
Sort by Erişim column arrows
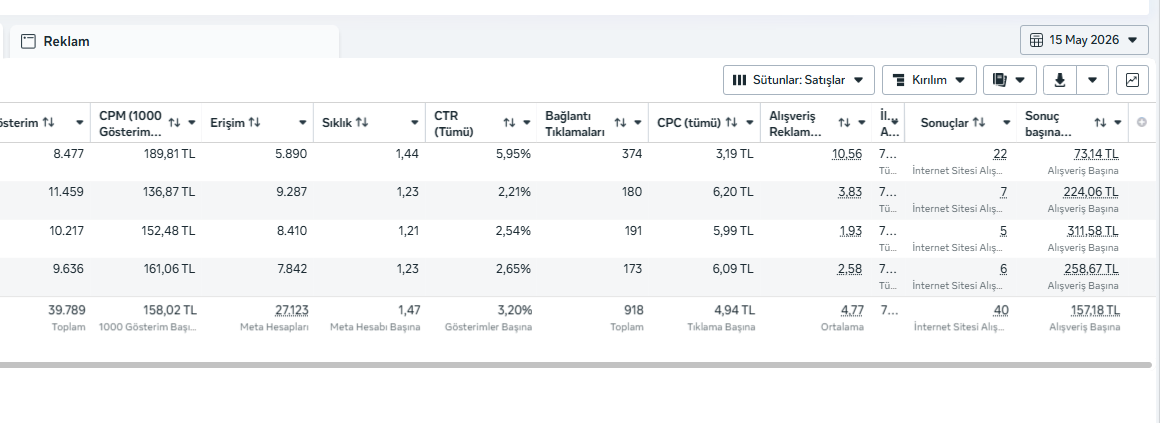pyautogui.click(x=254, y=122)
